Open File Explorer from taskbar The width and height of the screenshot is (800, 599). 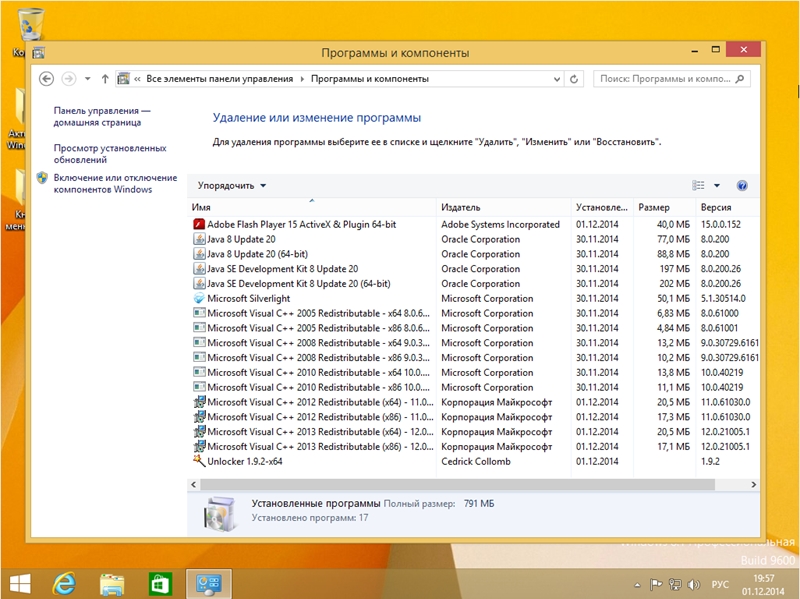[112, 584]
